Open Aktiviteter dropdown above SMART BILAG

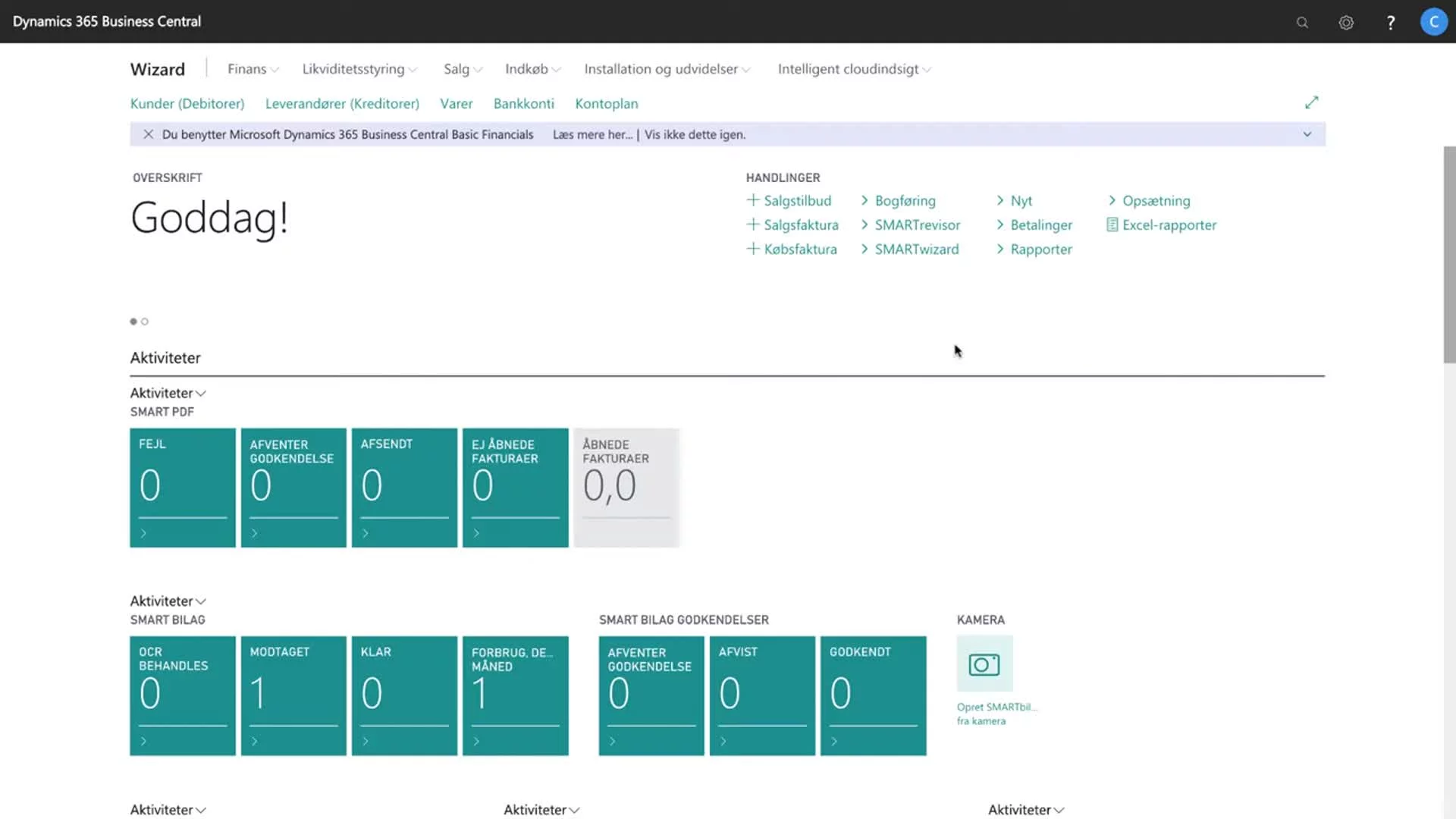pos(168,601)
